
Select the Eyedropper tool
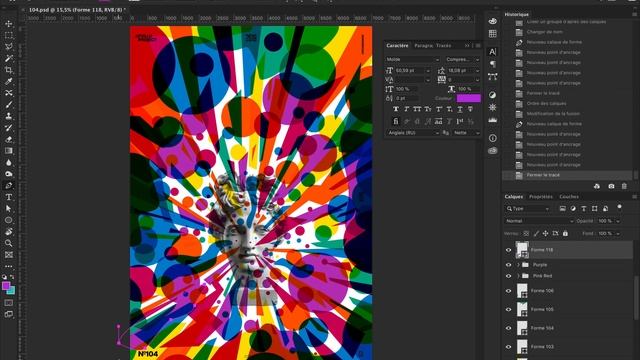(9, 81)
